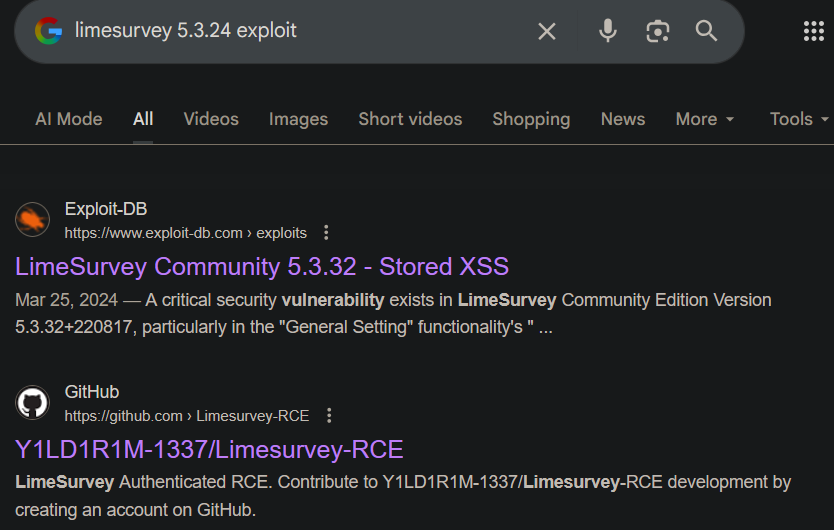Screen dimensions: 834x530
Task: Switch to the Images tab
Action: 298,119
